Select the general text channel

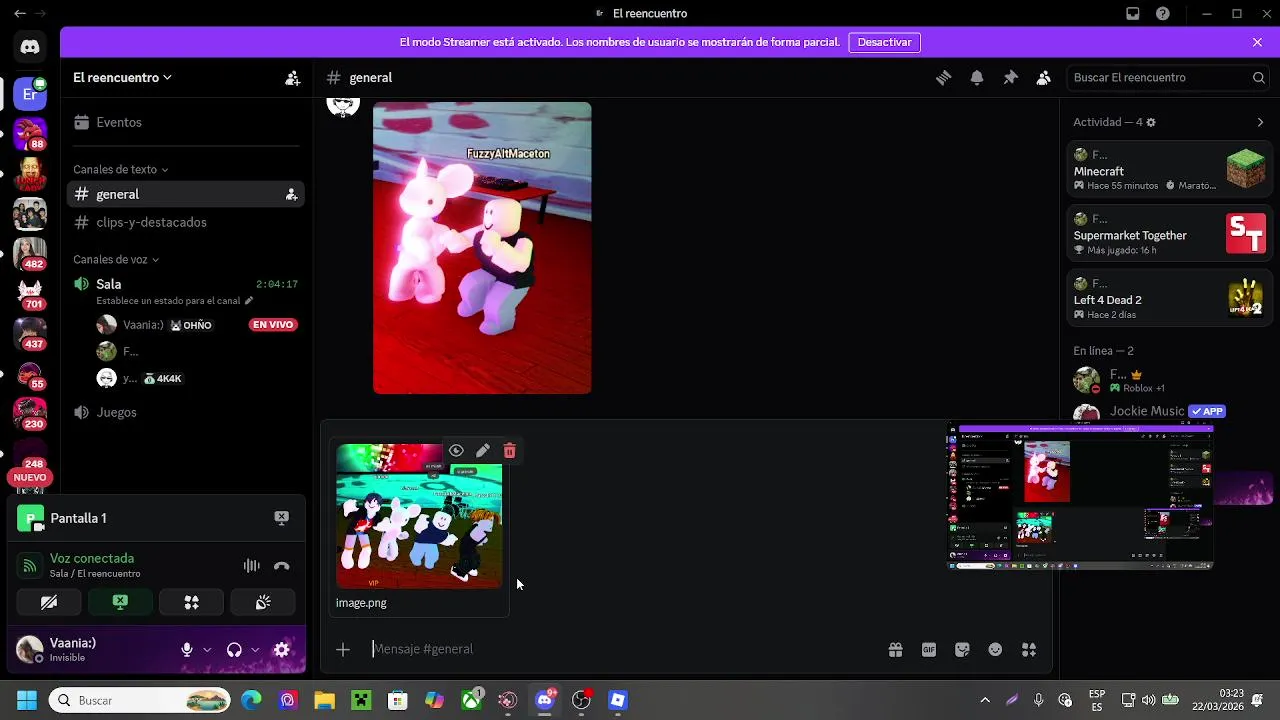(186, 195)
